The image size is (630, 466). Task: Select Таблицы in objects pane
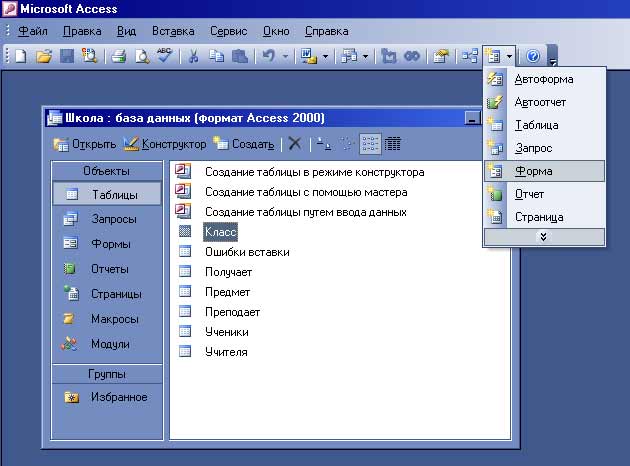click(107, 194)
